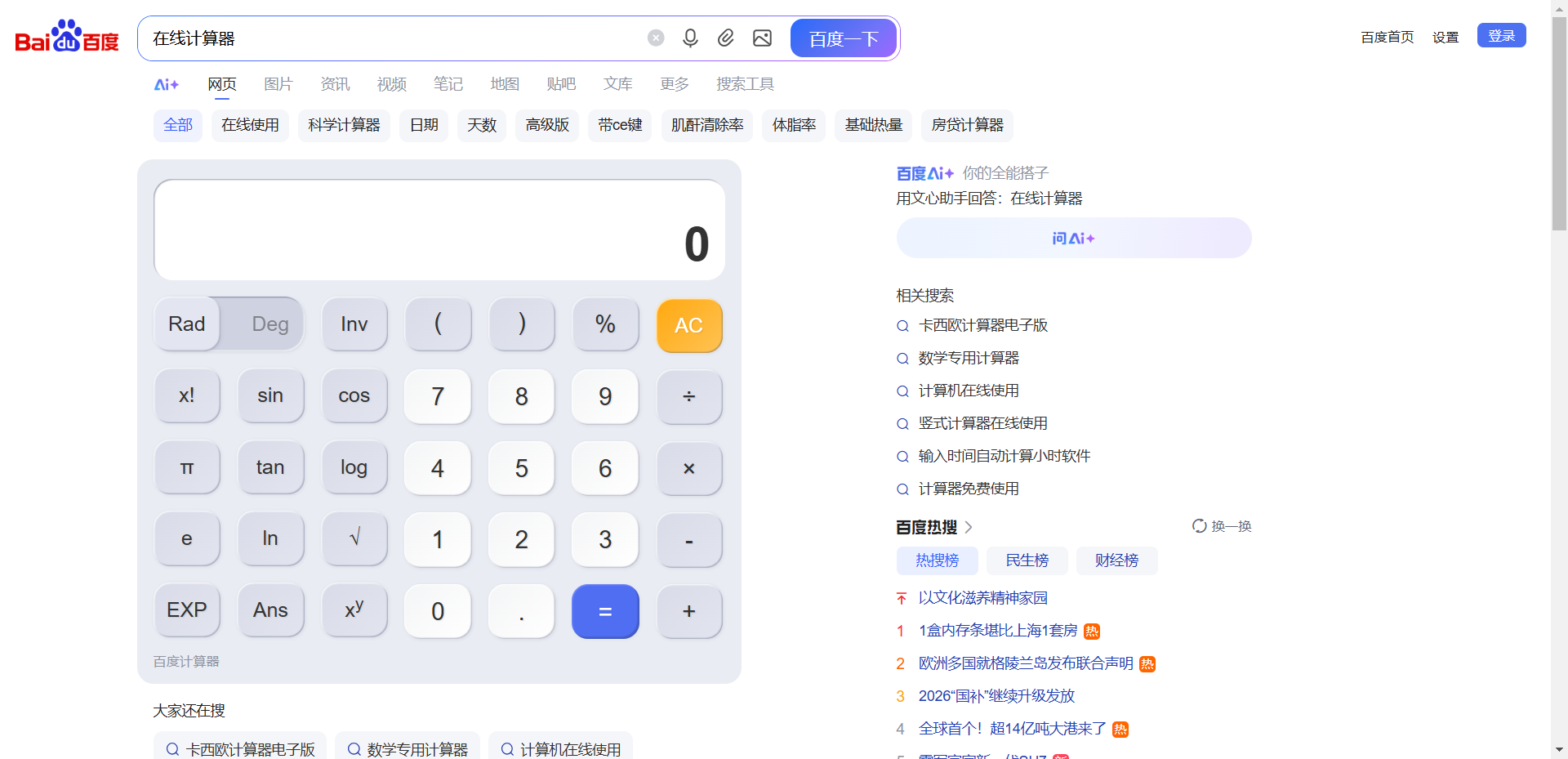The height and width of the screenshot is (759, 1568).
Task: Expand 百度热搜 via its arrow
Action: pos(969,527)
